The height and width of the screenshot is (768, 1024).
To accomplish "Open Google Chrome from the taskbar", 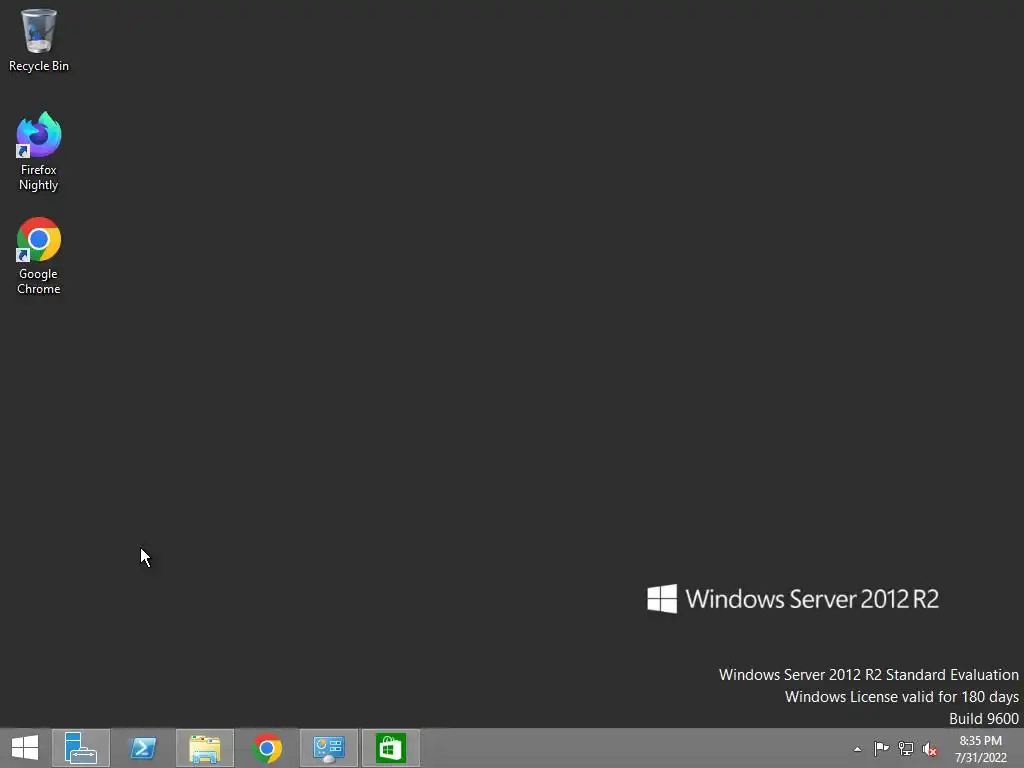I will click(x=266, y=748).
